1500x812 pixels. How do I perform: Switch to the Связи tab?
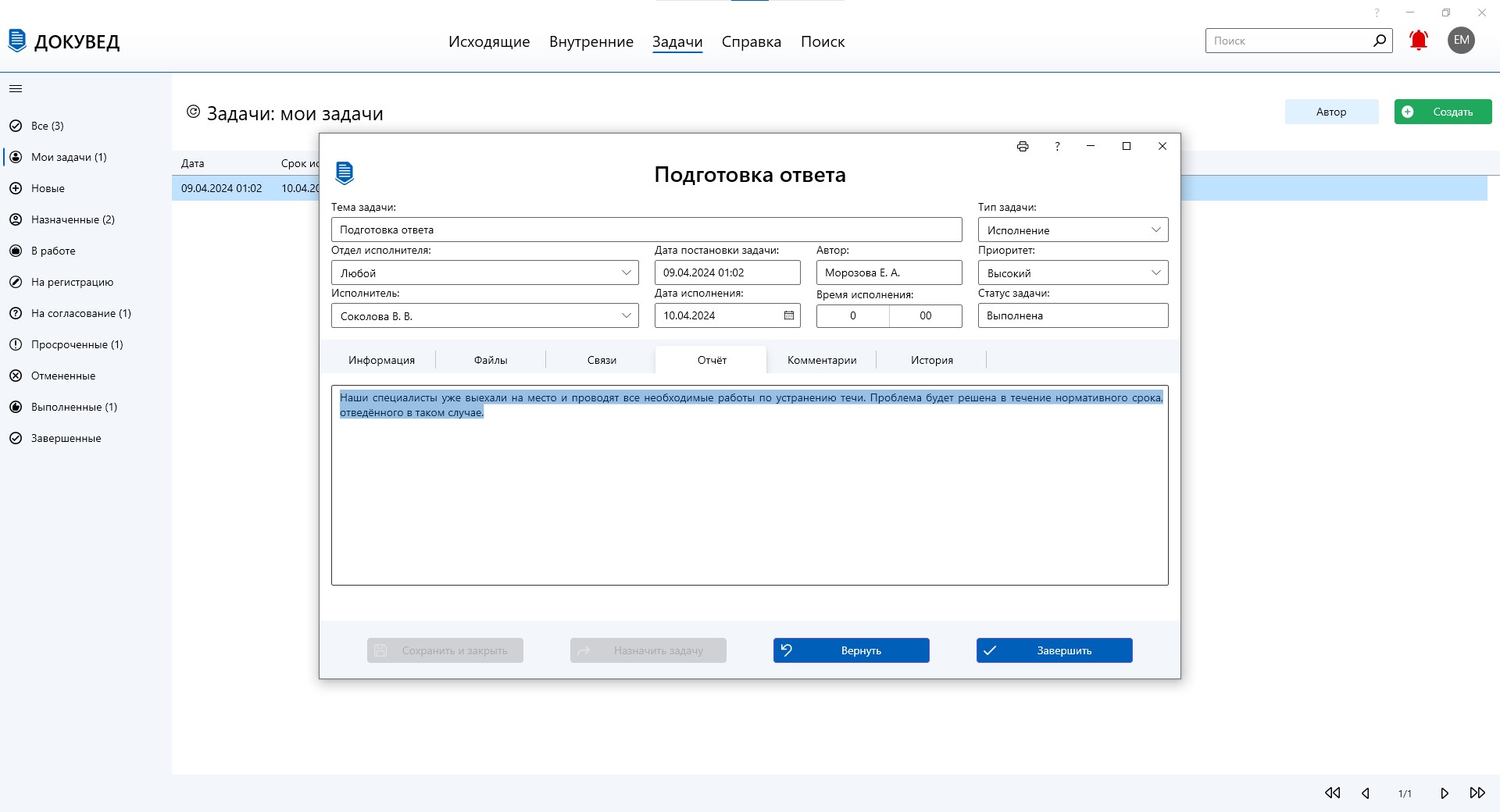coord(602,360)
